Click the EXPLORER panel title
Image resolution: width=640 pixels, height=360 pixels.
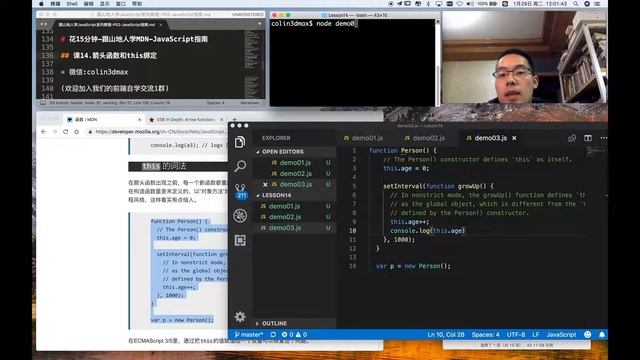pos(276,138)
